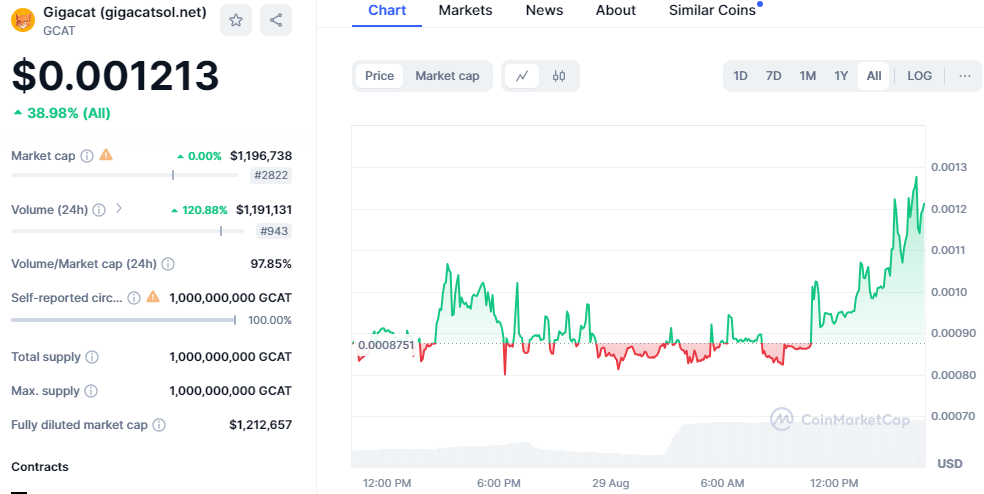
Task: Select 7D time range
Action: pyautogui.click(x=774, y=76)
